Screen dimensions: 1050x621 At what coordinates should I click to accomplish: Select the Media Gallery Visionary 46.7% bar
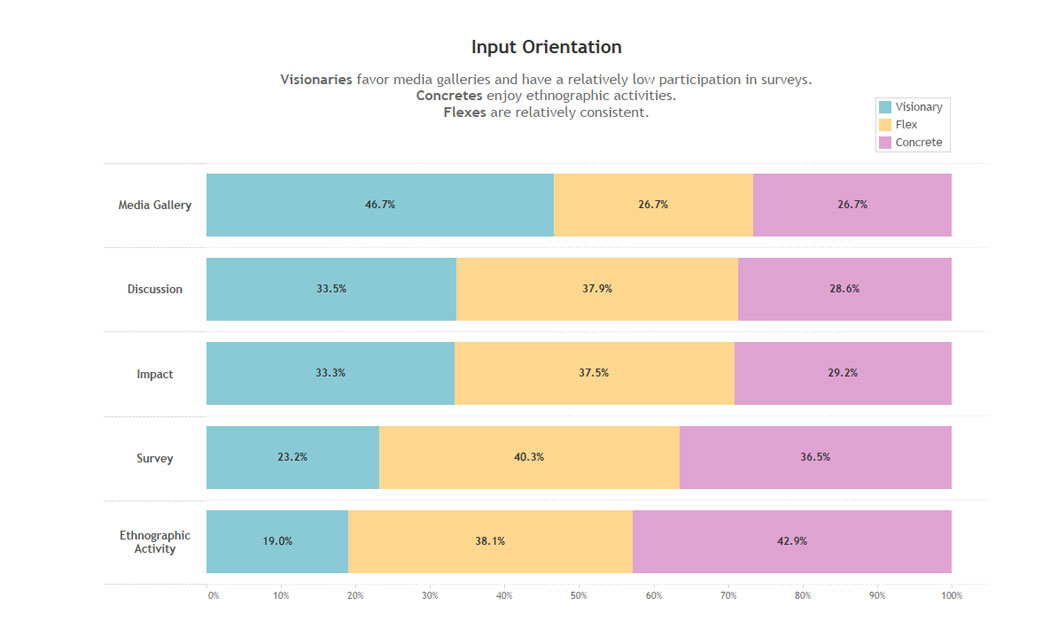[380, 205]
